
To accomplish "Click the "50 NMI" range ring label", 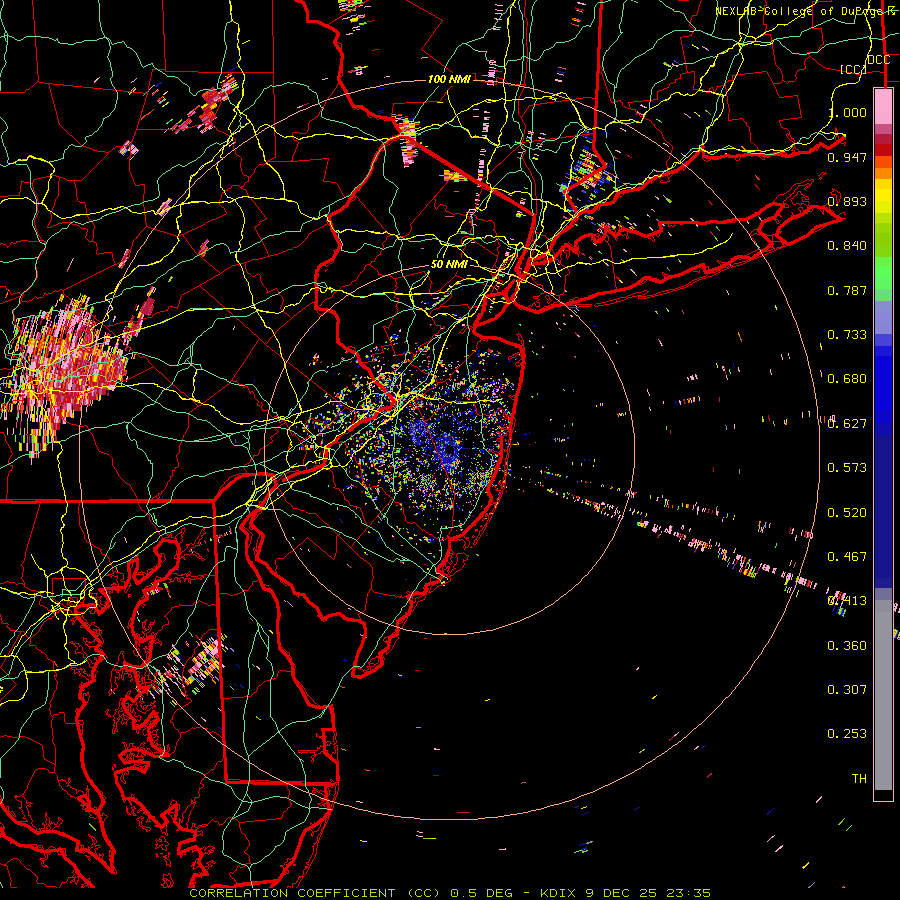I will tap(449, 265).
